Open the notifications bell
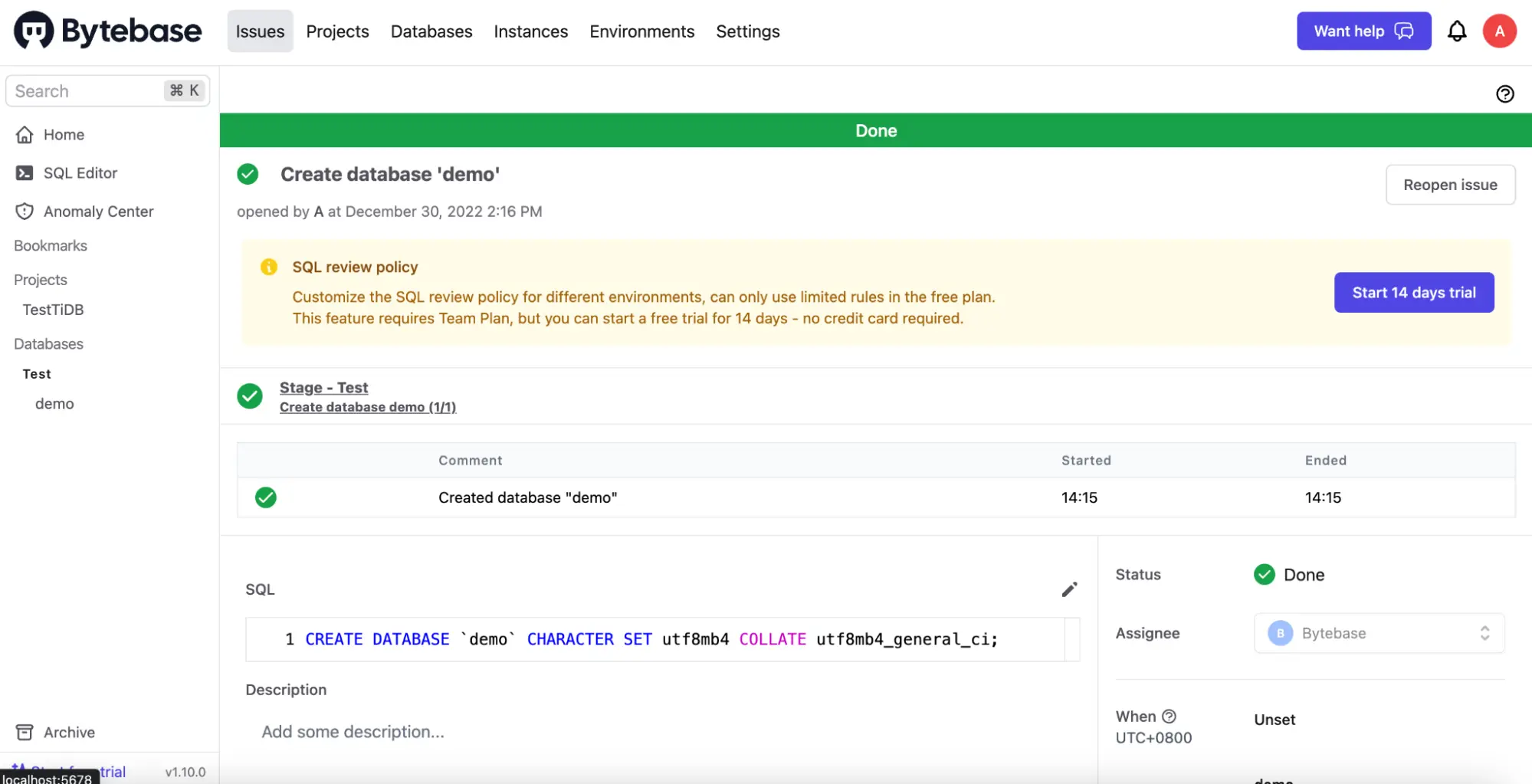Screen dimensions: 1532x784 coord(1457,31)
